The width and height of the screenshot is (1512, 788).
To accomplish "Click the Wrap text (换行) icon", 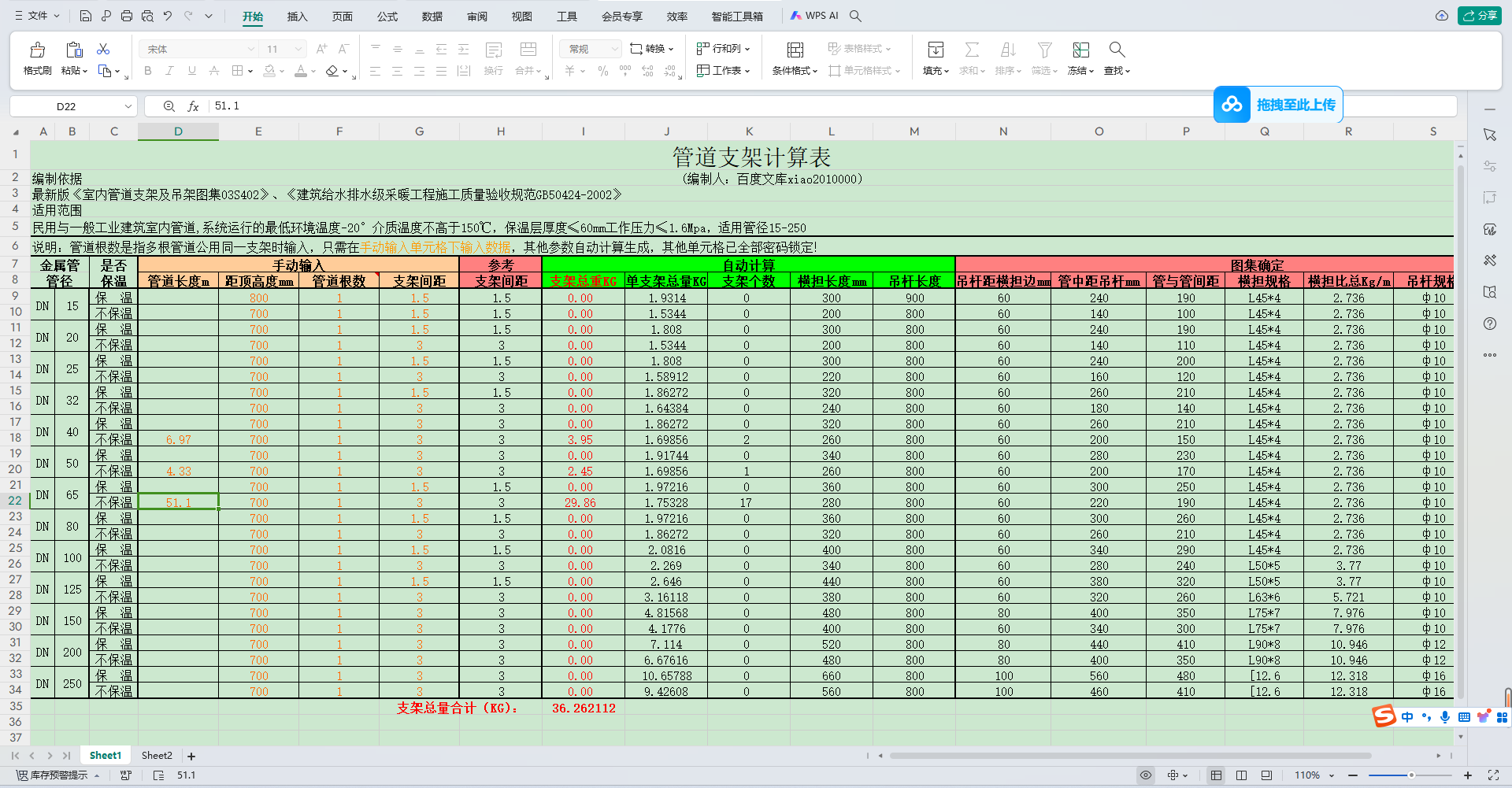I will coord(494,50).
